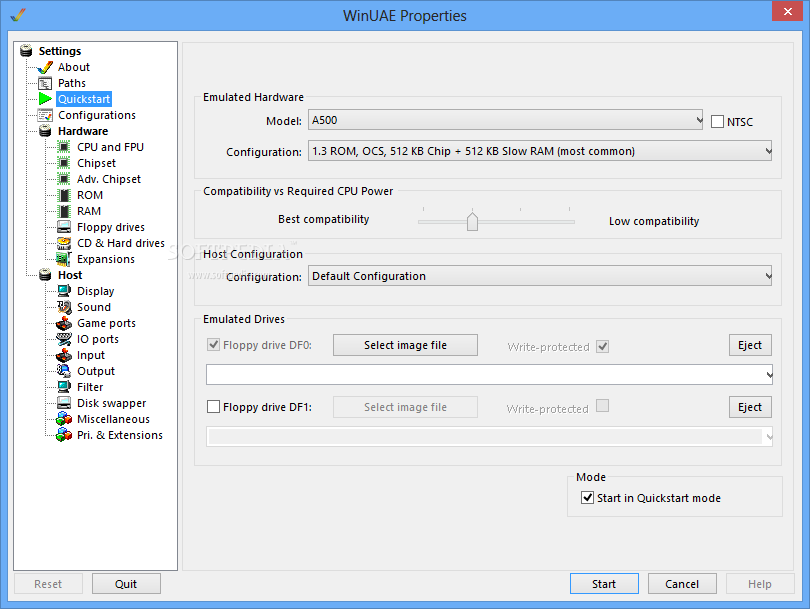Click the Help button
The width and height of the screenshot is (810, 609).
pyautogui.click(x=760, y=584)
